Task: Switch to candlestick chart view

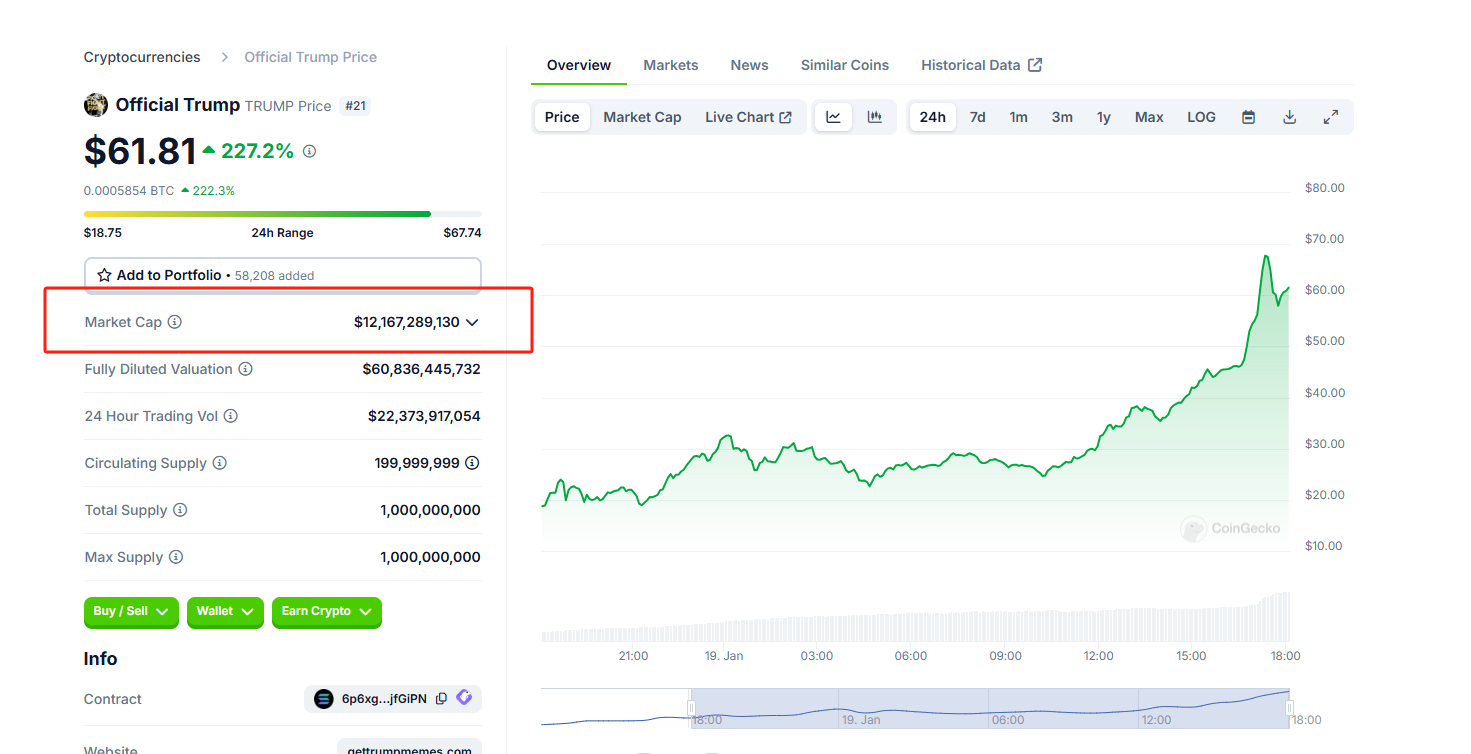Action: [875, 117]
